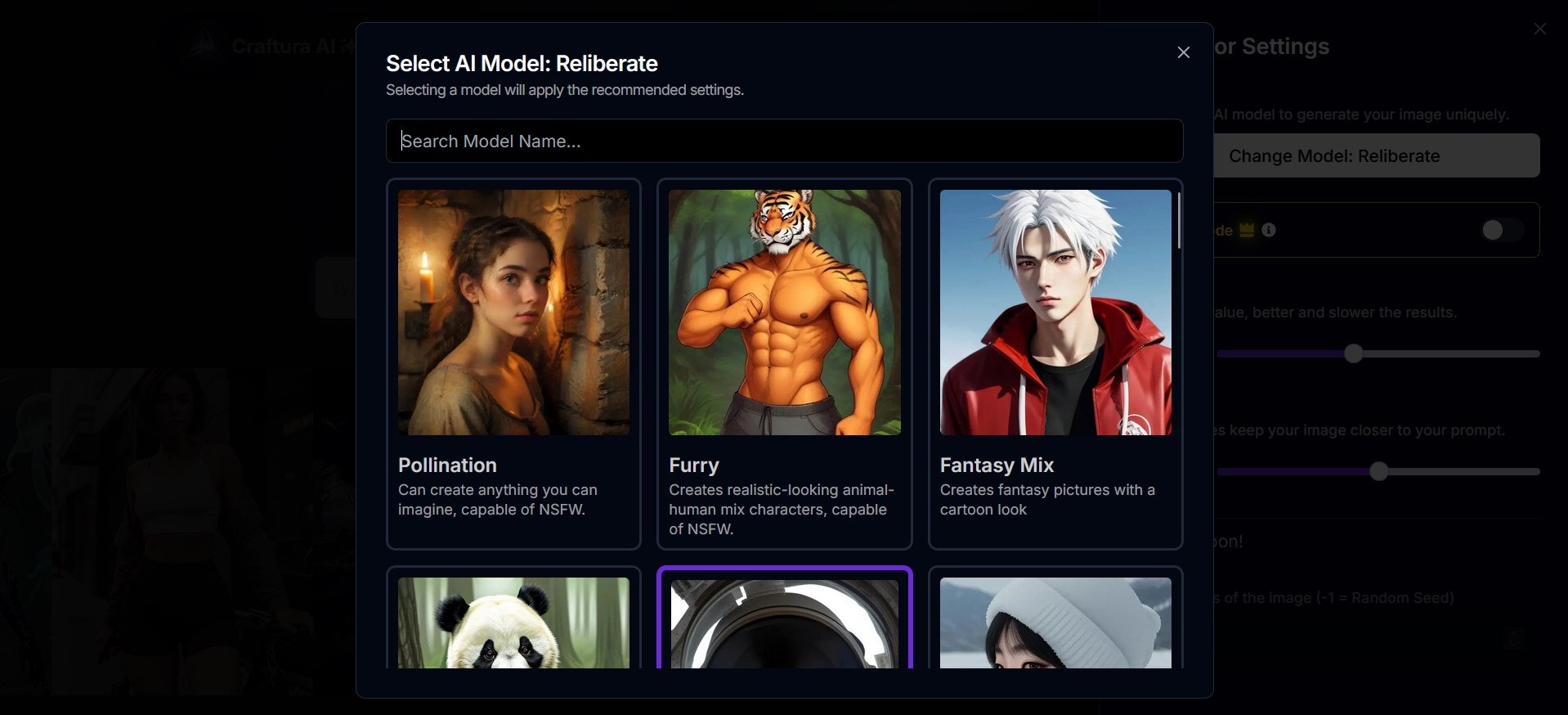The width and height of the screenshot is (1568, 715).
Task: Click the highlighted astronaut helmet model card
Action: 784,618
